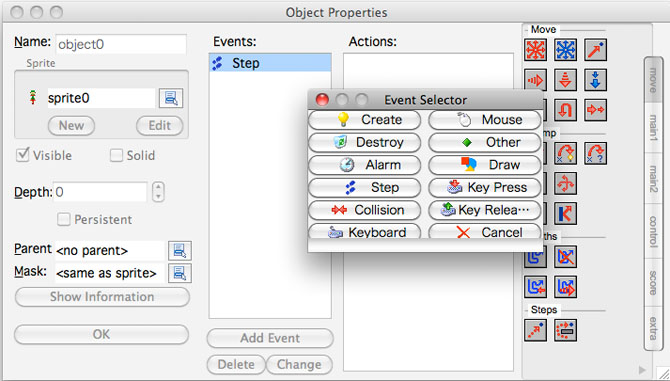The width and height of the screenshot is (670, 381).
Task: Choose Keyboard in the Event Selector
Action: (x=364, y=231)
